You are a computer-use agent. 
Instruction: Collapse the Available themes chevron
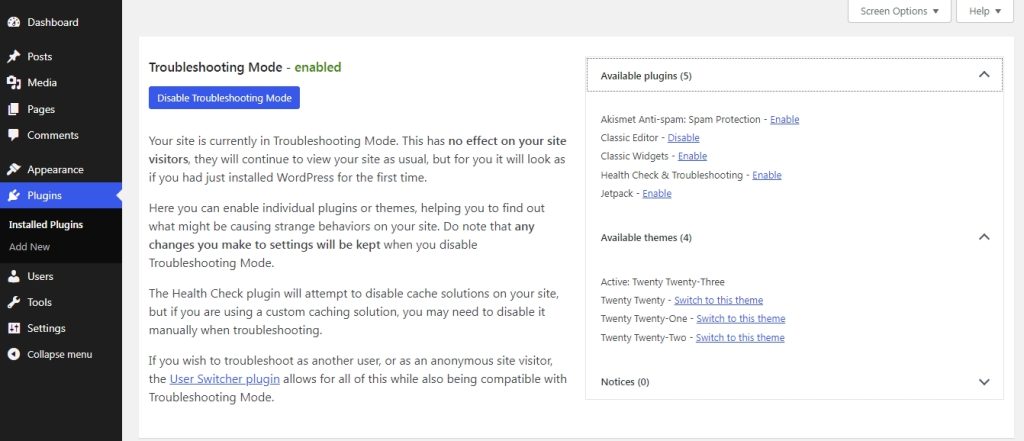(984, 237)
